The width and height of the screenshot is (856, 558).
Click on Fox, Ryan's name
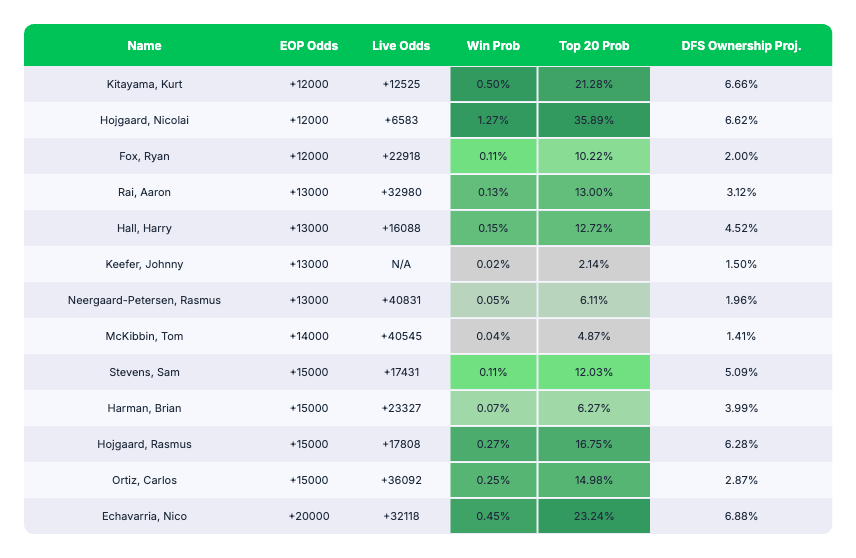point(144,156)
